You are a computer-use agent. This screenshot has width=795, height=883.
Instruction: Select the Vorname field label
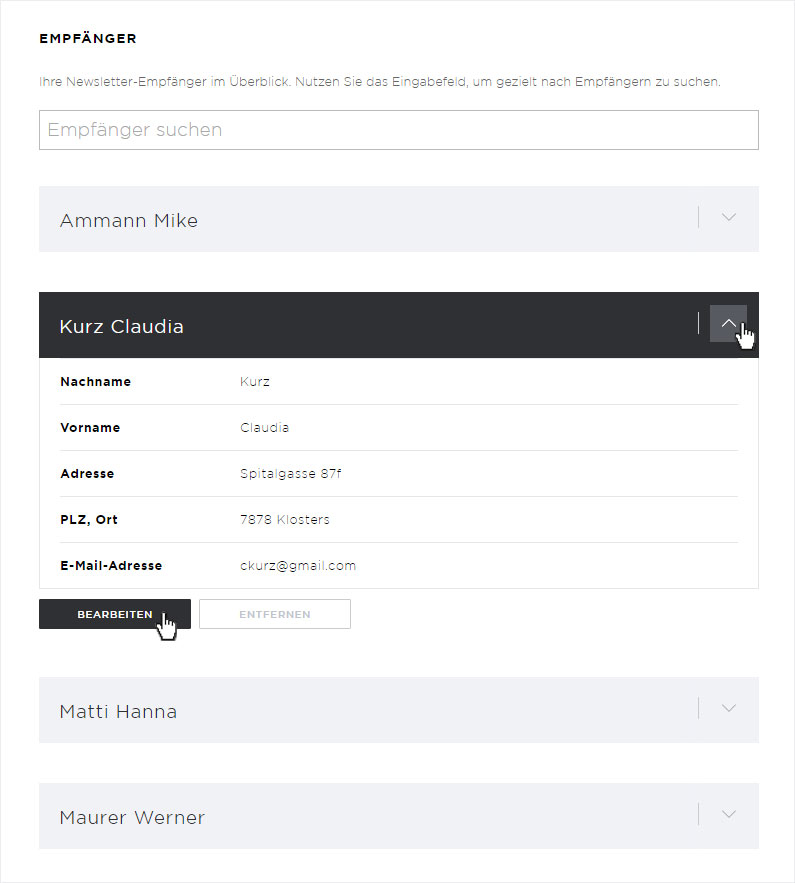click(x=90, y=427)
